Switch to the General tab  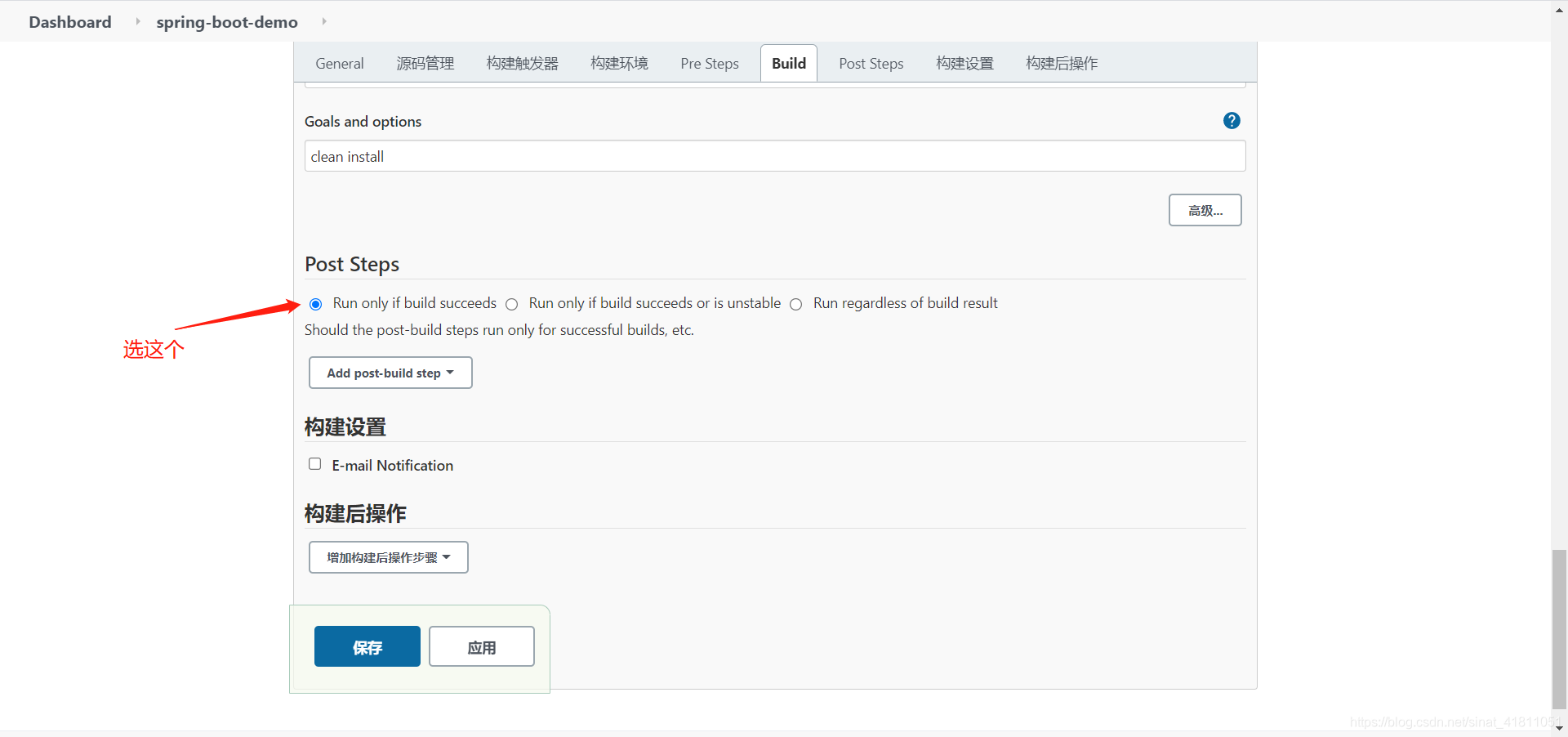coord(340,64)
